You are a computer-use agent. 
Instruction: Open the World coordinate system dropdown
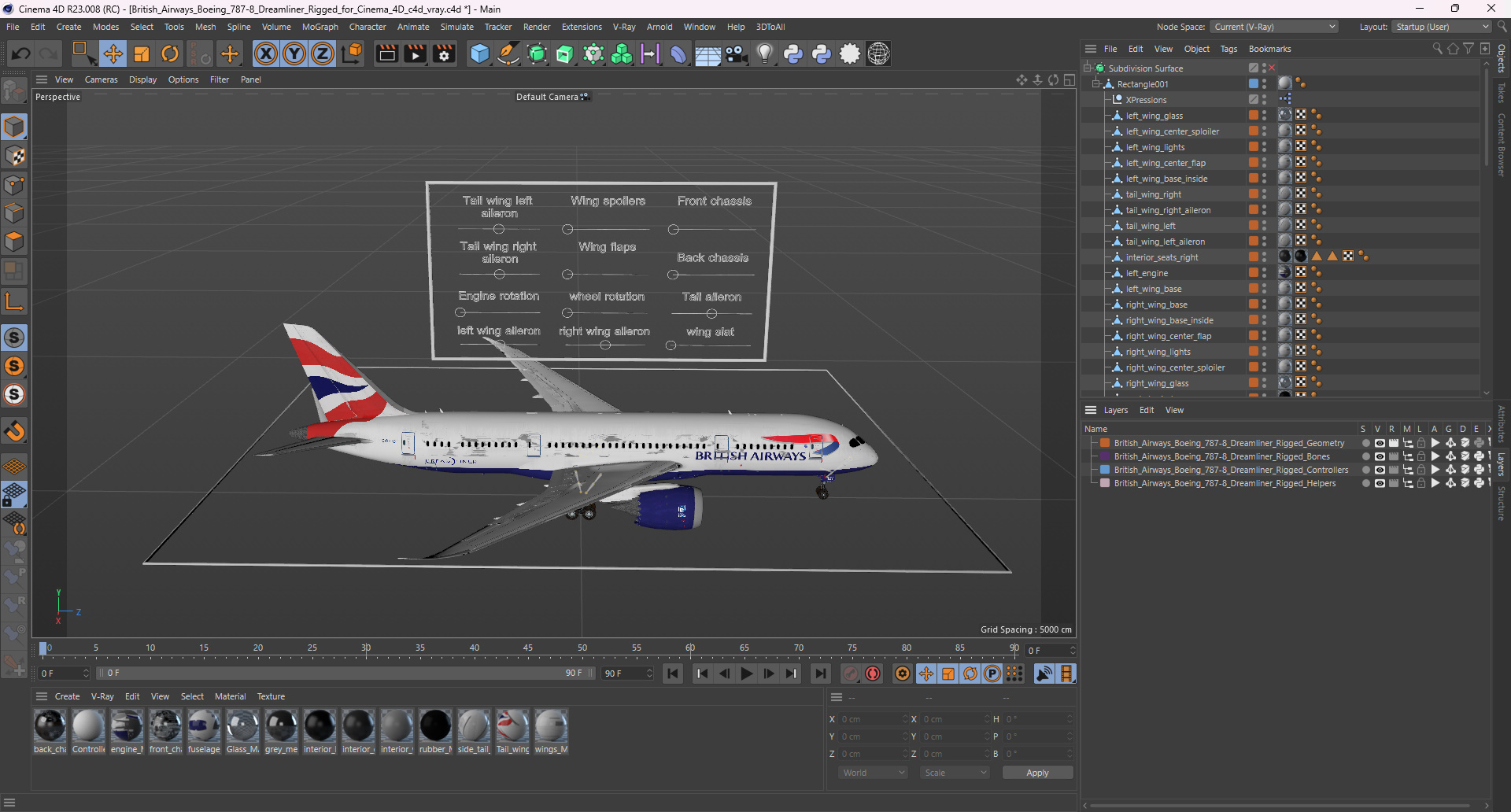pyautogui.click(x=874, y=773)
